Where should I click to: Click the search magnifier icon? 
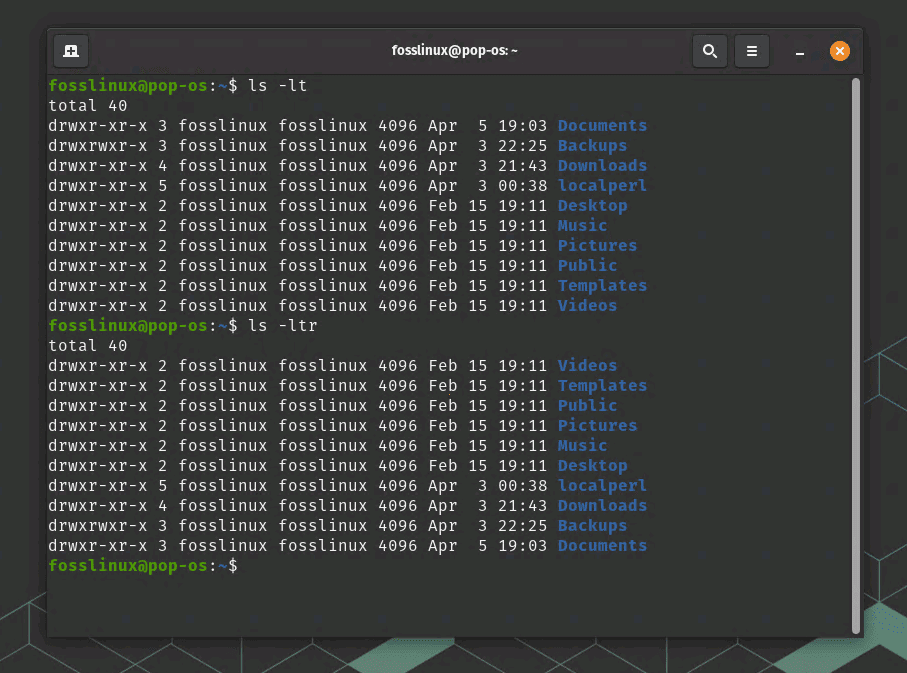pos(710,51)
